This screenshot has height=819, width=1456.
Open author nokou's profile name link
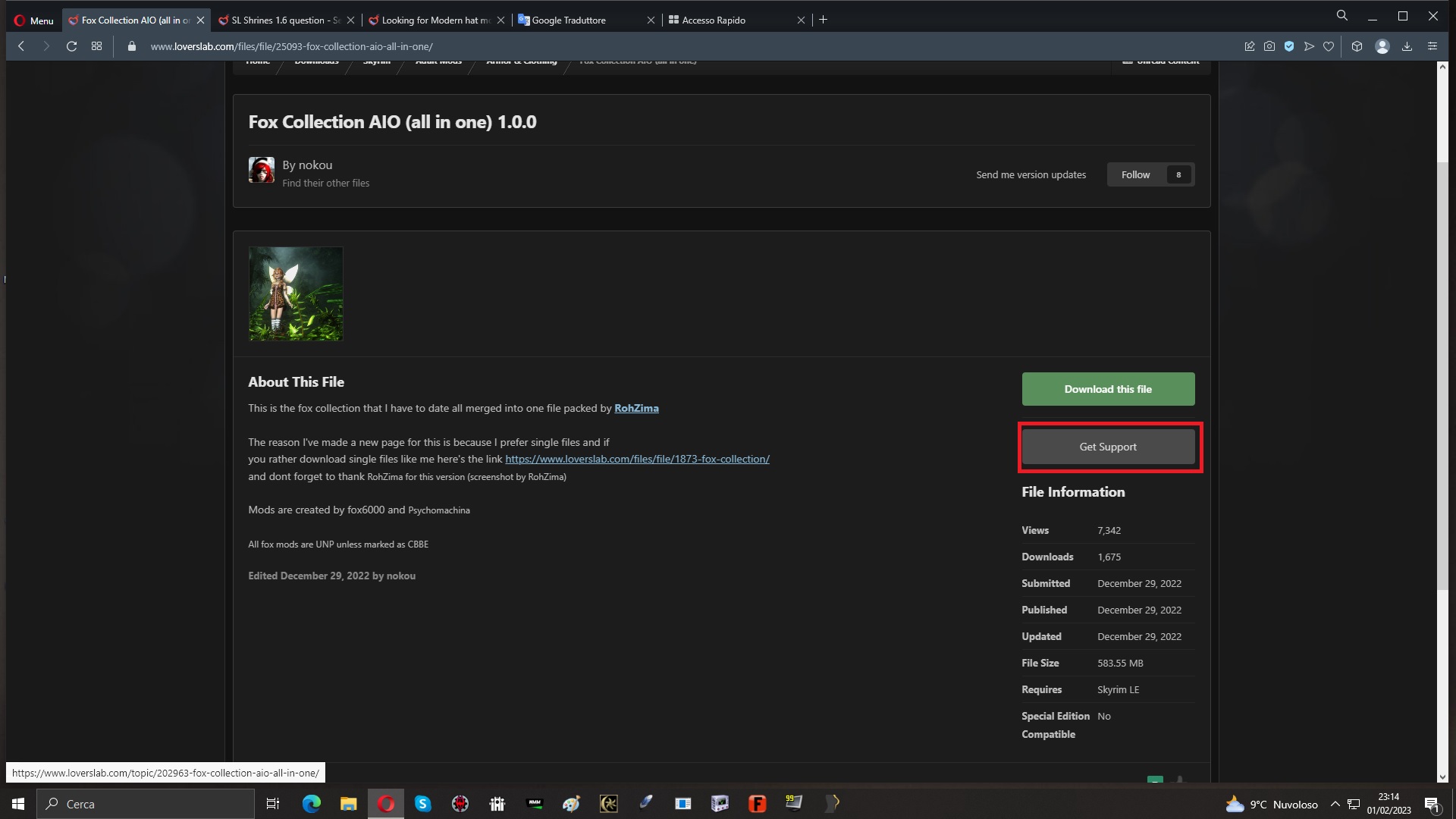(315, 165)
